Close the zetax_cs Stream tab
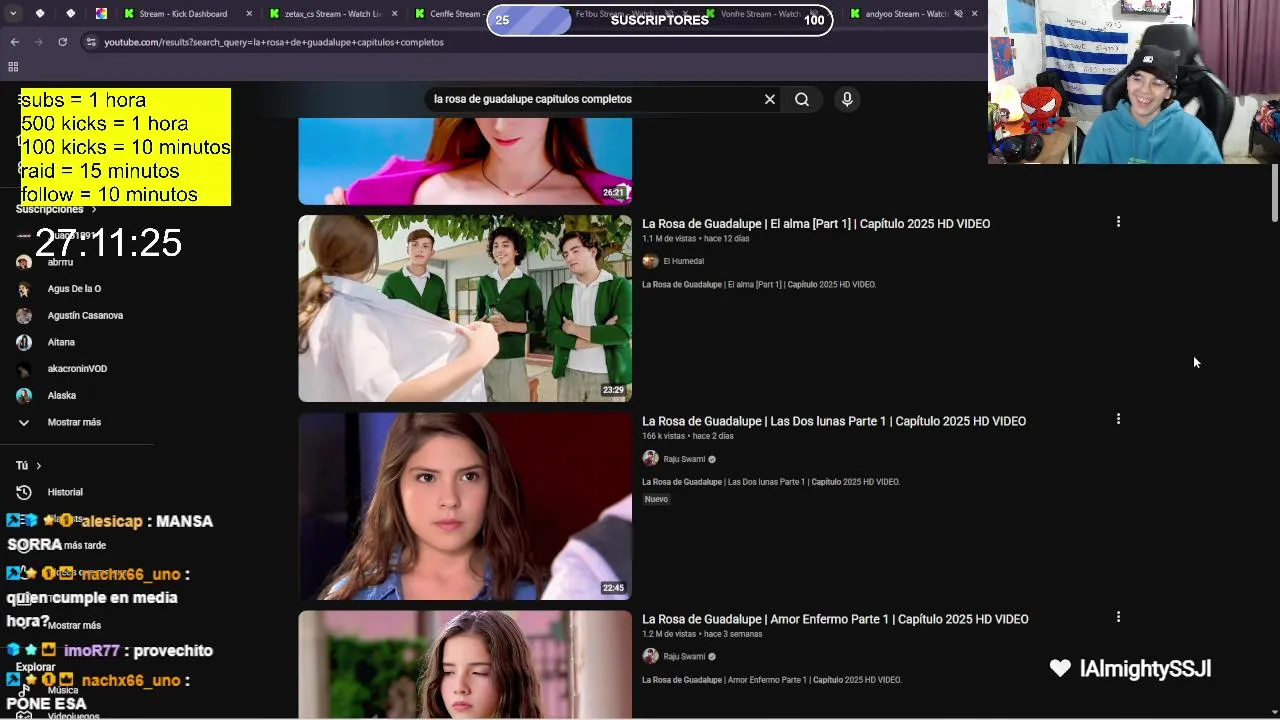 [x=395, y=14]
